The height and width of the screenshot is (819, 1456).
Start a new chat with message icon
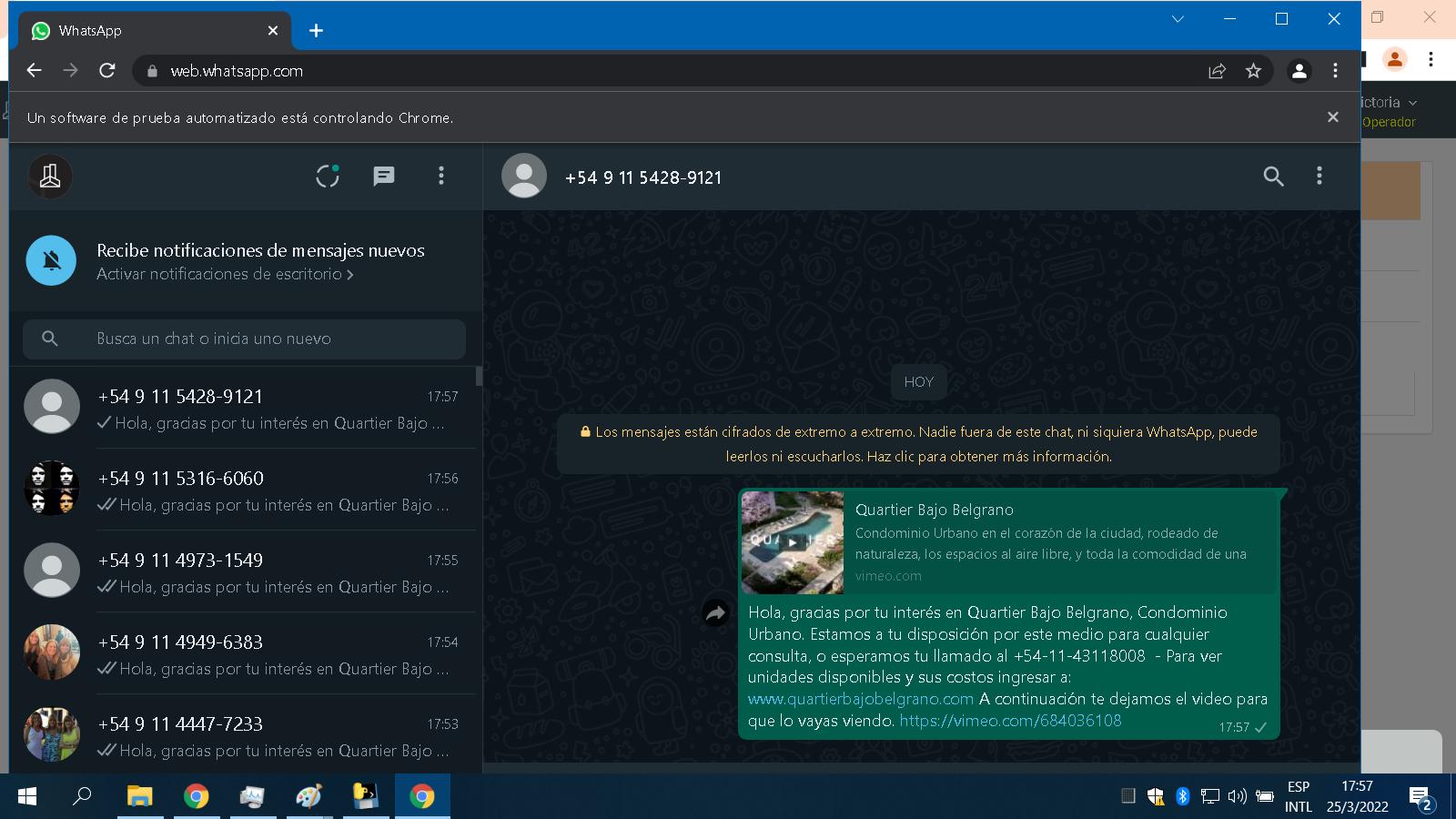click(384, 176)
